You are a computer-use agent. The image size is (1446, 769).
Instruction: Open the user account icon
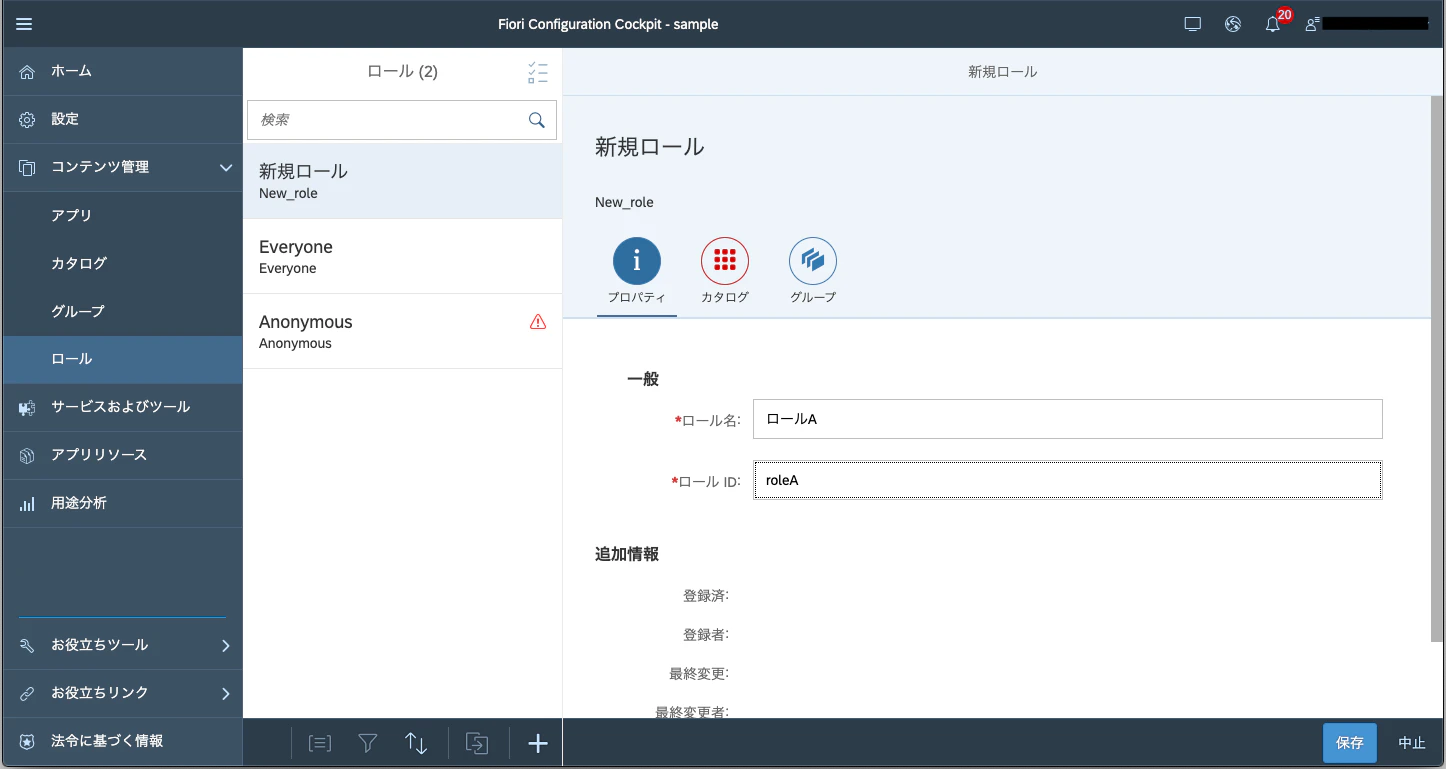coord(1312,24)
